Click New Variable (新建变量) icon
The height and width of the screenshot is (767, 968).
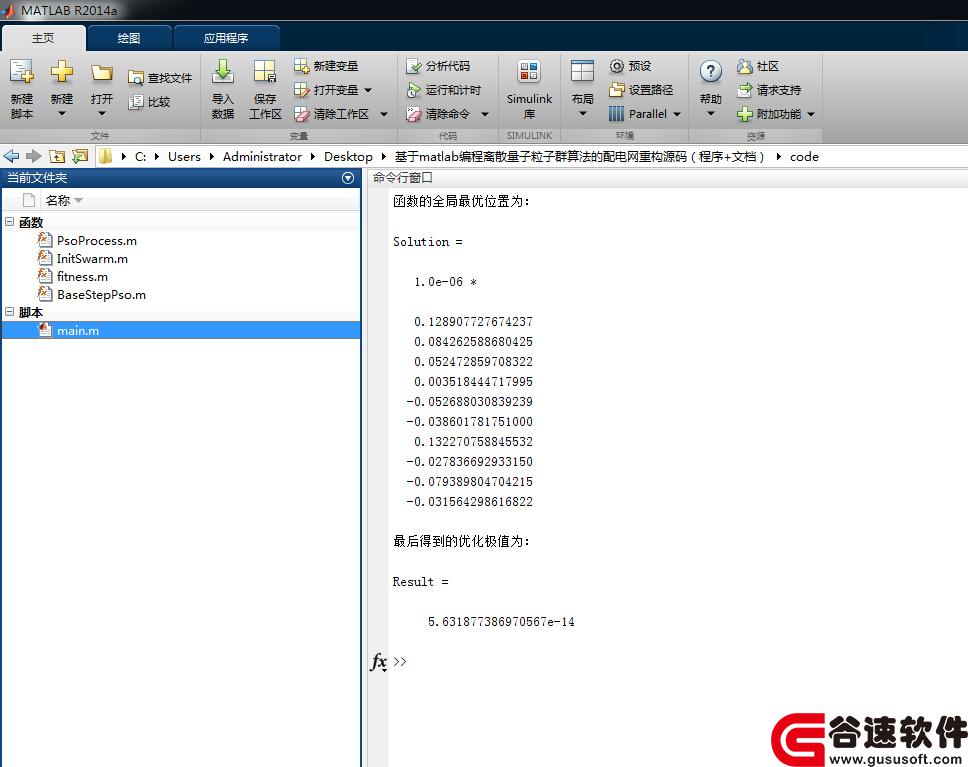tap(301, 66)
